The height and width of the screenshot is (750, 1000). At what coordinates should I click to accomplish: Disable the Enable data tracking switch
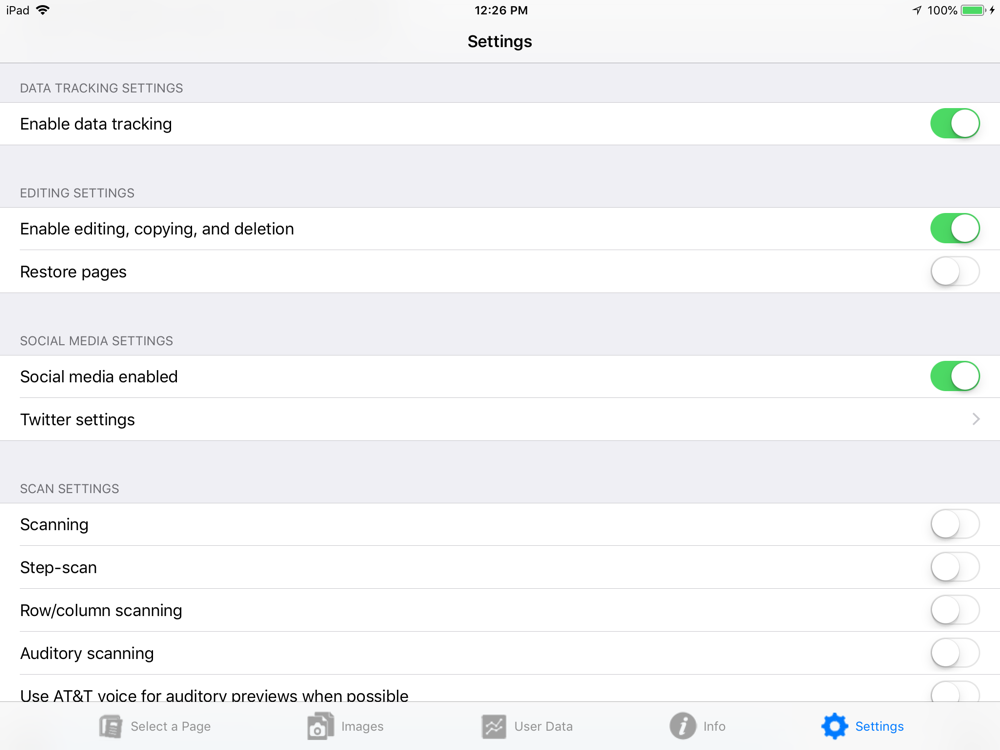[x=955, y=124]
